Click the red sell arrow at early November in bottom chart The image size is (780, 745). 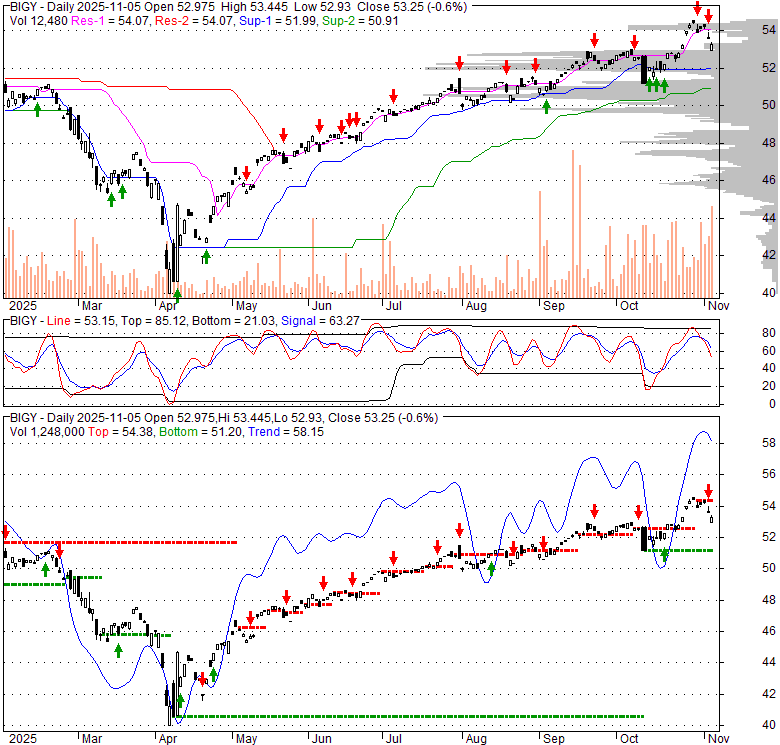point(708,491)
